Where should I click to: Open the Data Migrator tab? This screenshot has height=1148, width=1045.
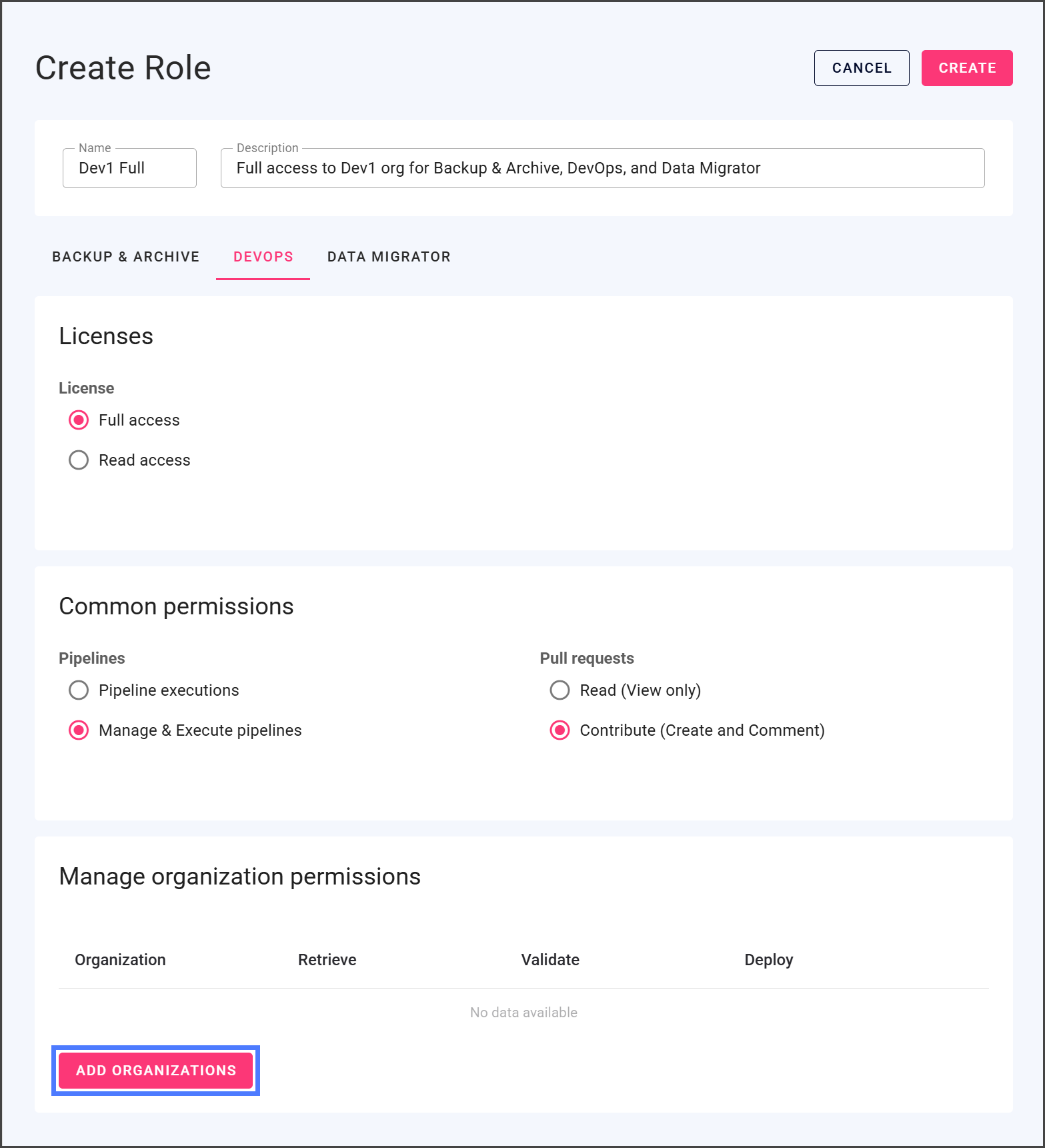[389, 257]
